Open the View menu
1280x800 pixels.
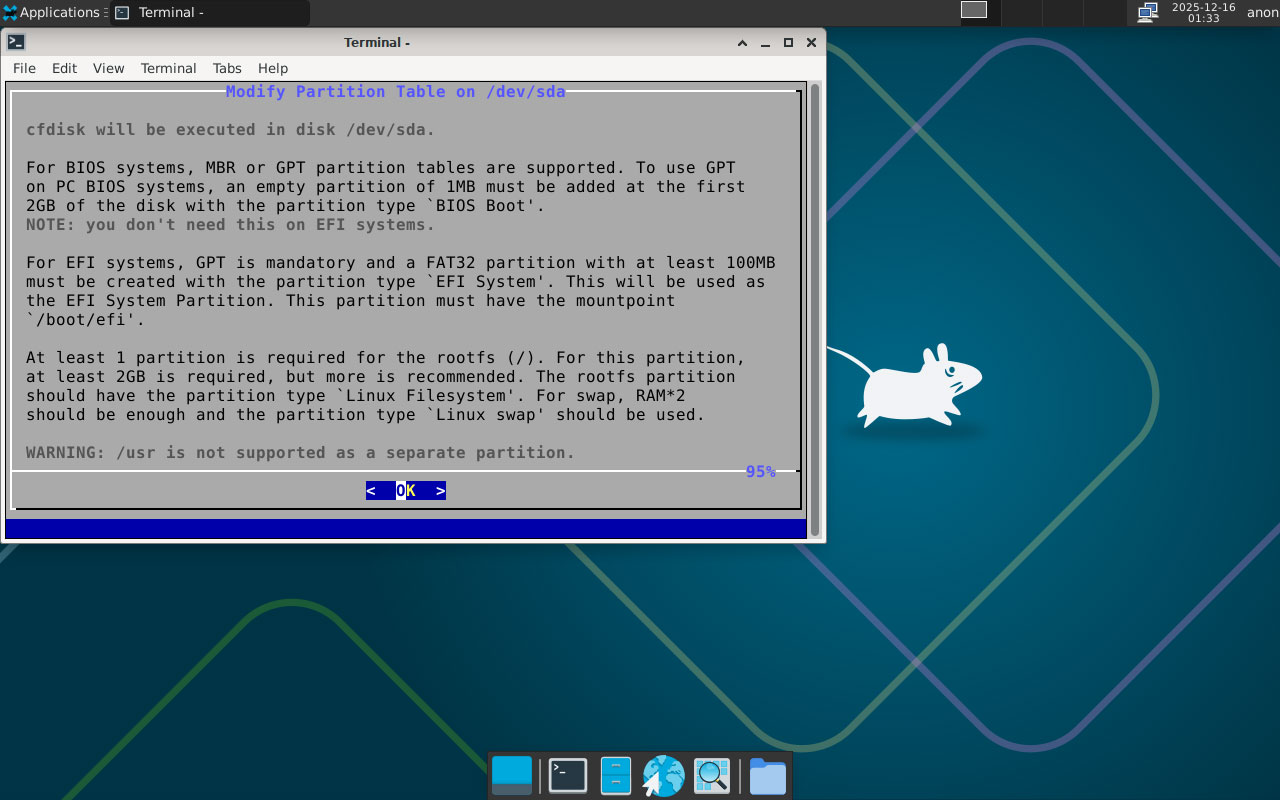point(108,68)
